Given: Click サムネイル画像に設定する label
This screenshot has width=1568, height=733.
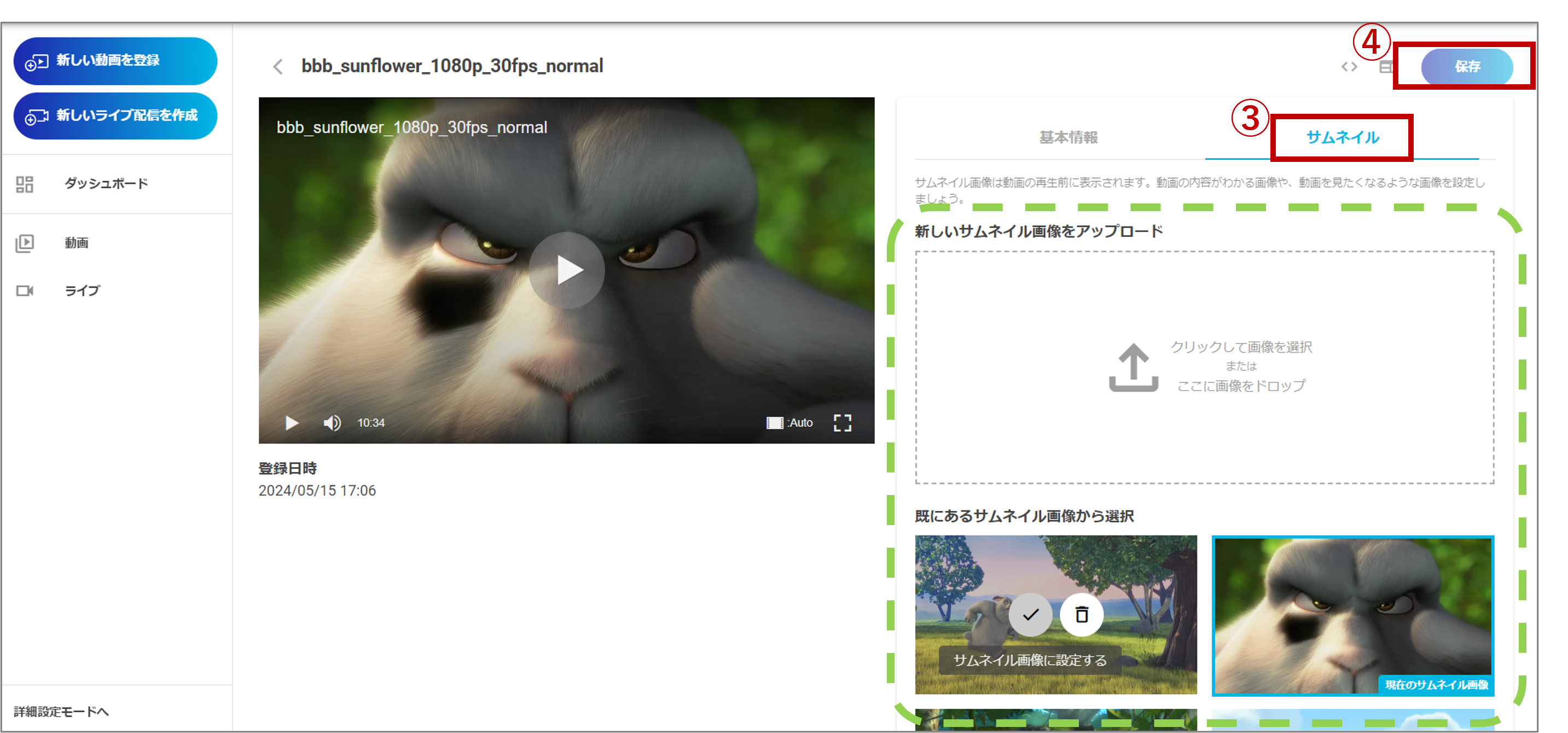Looking at the screenshot, I should 1030,661.
